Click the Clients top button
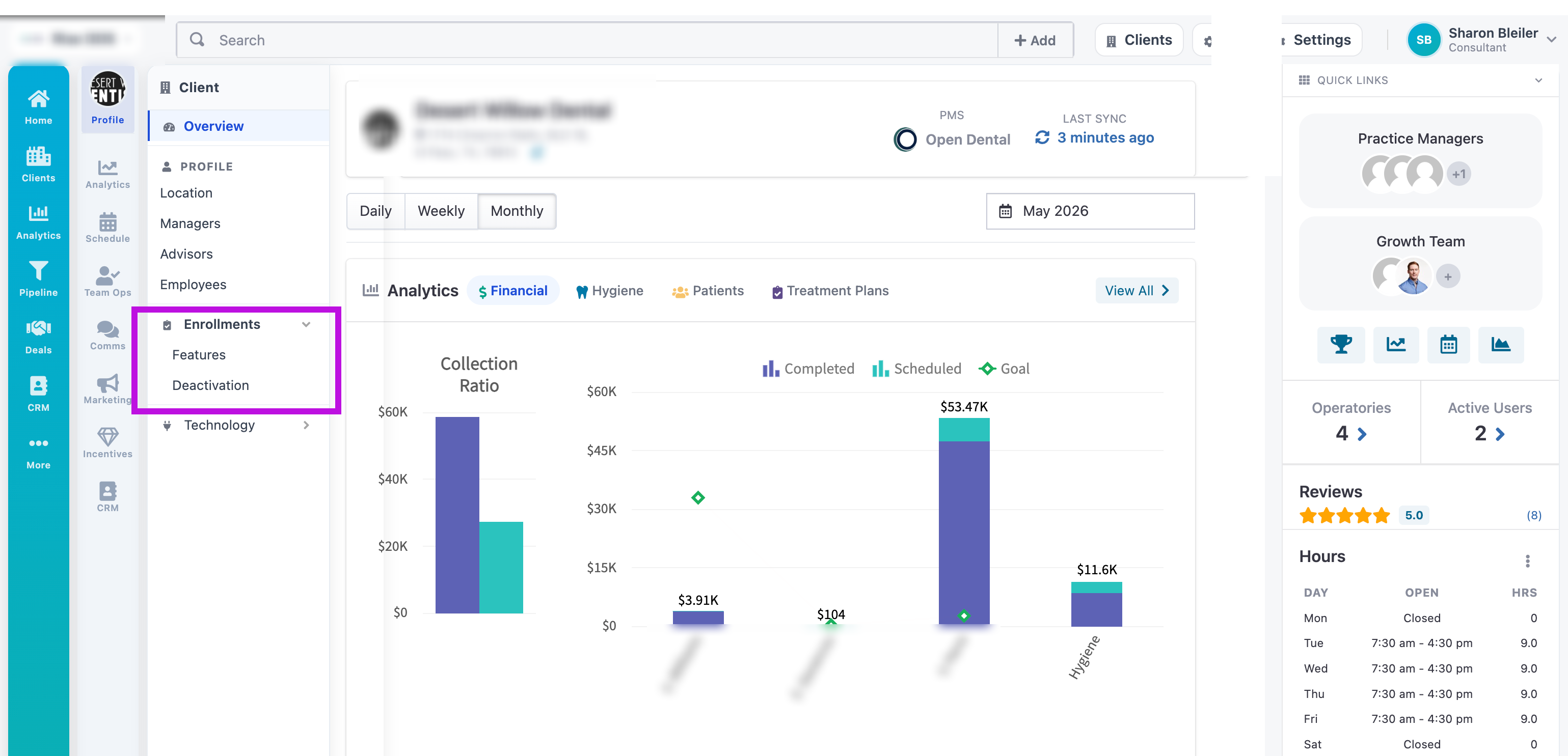The width and height of the screenshot is (1568, 756). (1139, 40)
